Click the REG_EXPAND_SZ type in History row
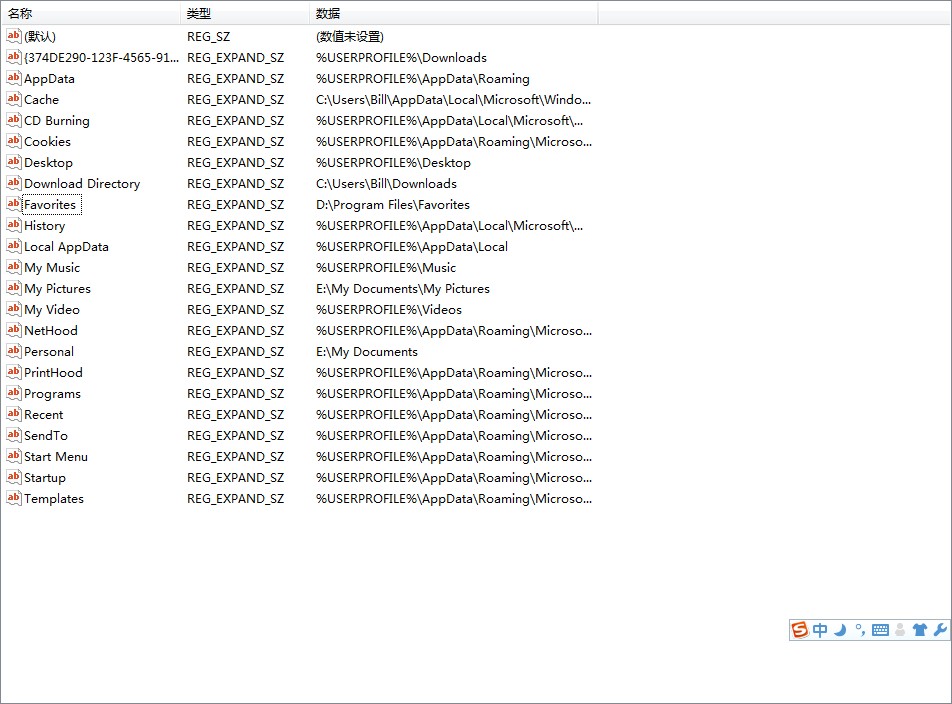Viewport: 952px width, 704px height. click(236, 226)
